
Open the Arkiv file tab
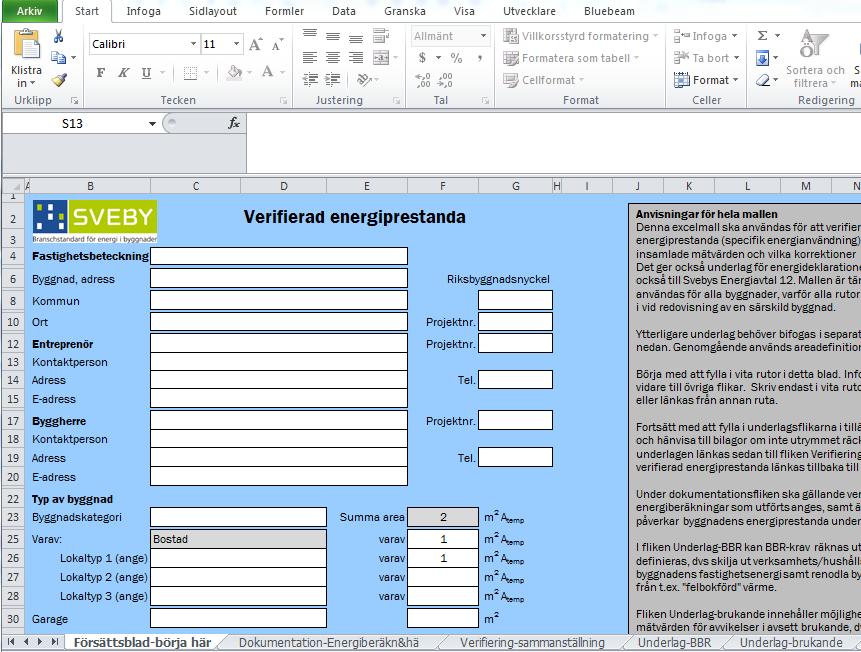(x=29, y=11)
